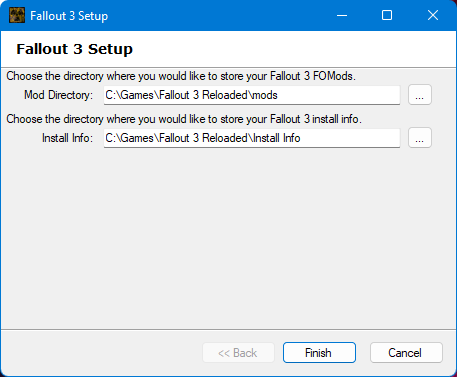Maximize the Fallout 3 Setup window
The image size is (457, 377).
coord(387,15)
